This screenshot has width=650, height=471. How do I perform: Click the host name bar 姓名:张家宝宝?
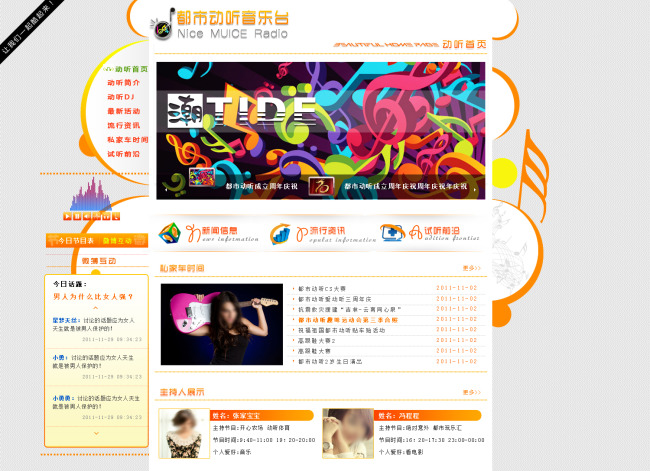pos(262,415)
